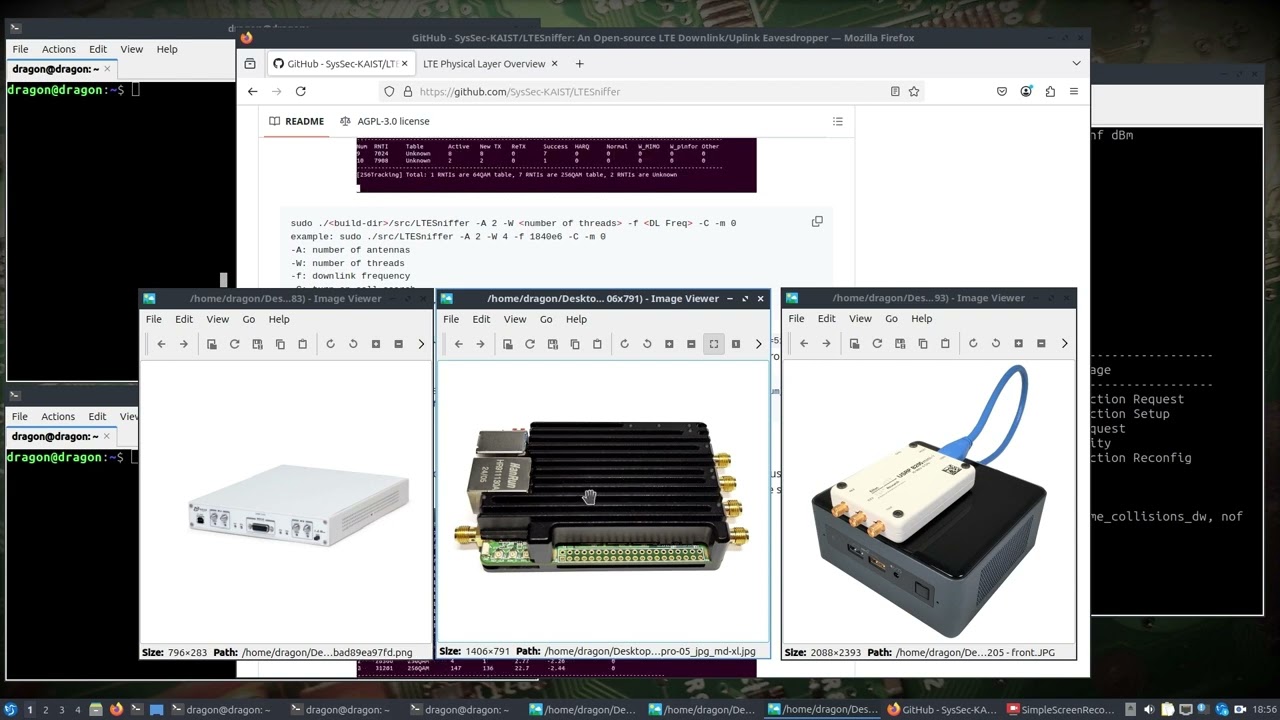Click the README tab link

click(297, 121)
